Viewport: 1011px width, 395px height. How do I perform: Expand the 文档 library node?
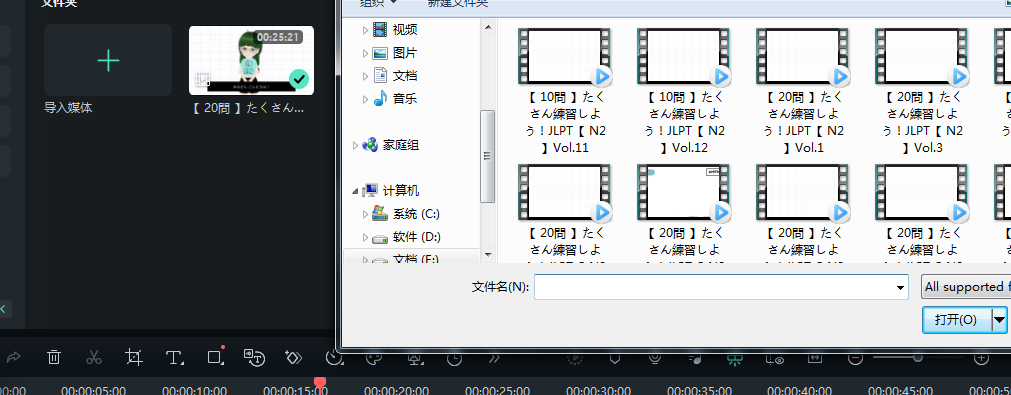(366, 76)
